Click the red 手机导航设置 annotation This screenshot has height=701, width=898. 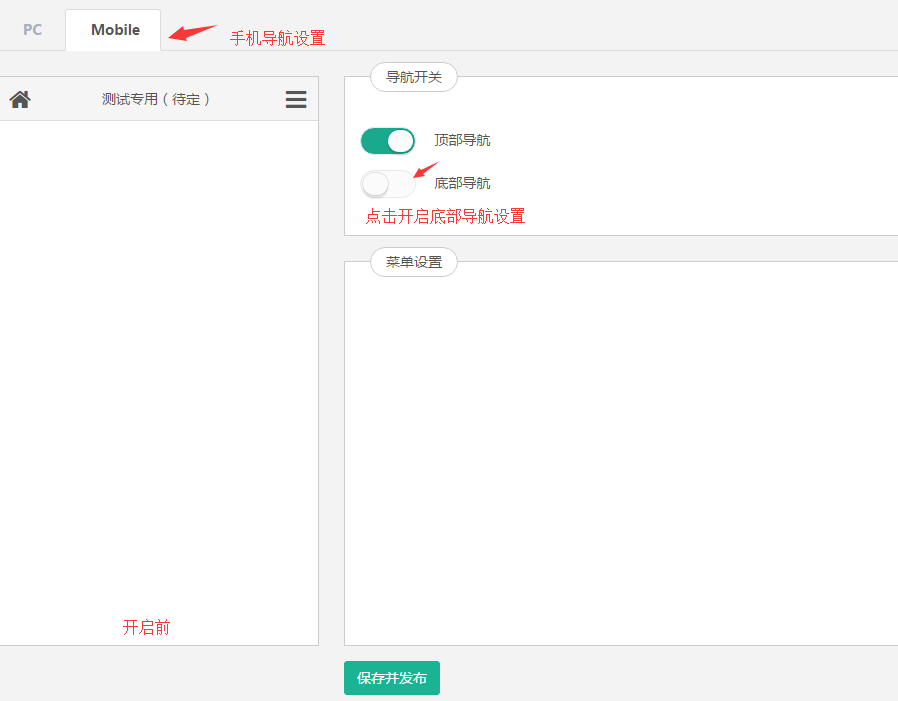click(x=277, y=38)
